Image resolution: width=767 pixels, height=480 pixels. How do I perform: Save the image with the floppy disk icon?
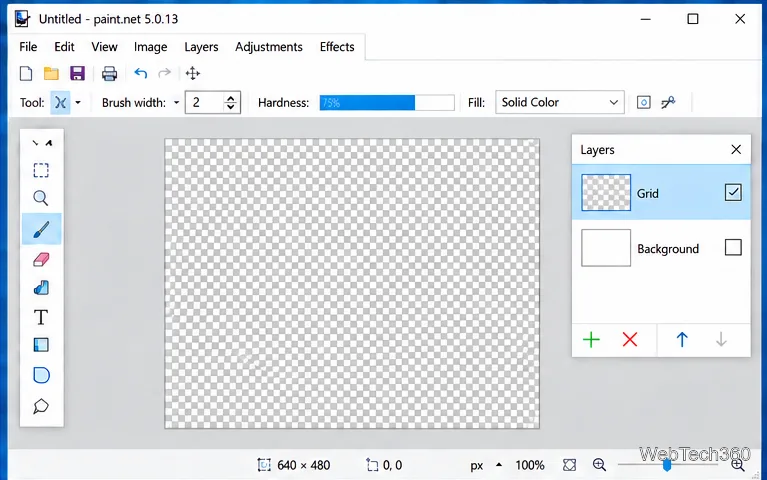(x=77, y=73)
